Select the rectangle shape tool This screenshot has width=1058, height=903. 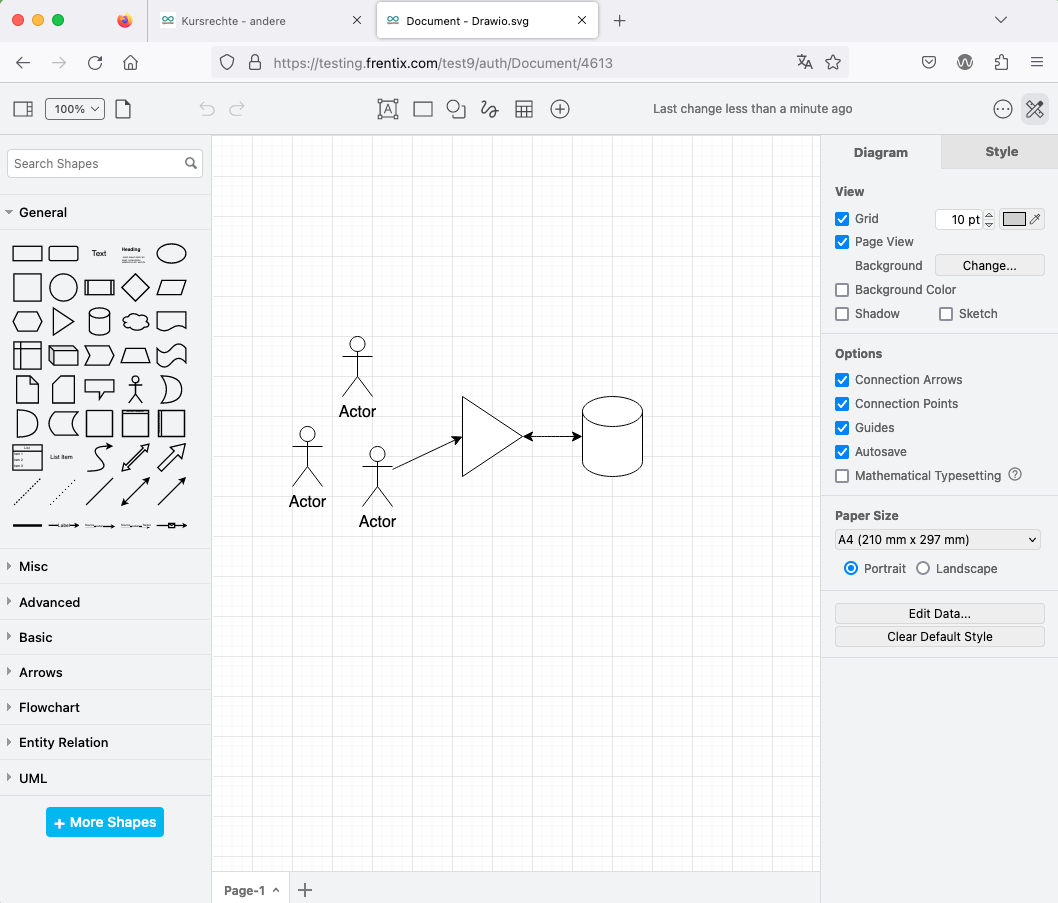coord(422,109)
